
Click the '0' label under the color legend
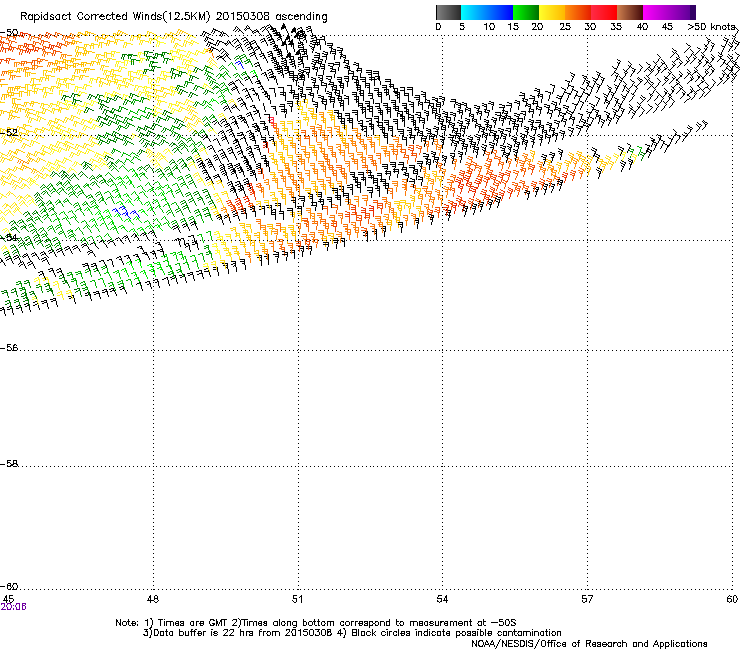coord(438,27)
